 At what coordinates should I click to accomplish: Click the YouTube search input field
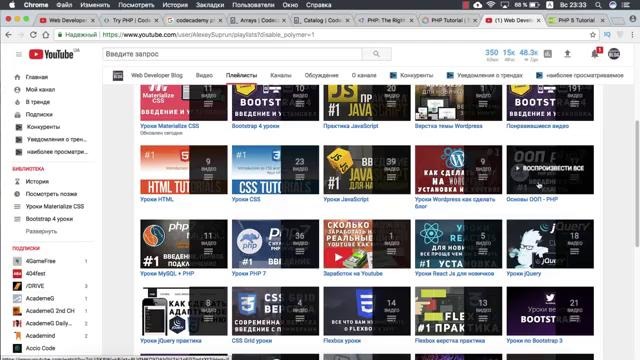232,54
